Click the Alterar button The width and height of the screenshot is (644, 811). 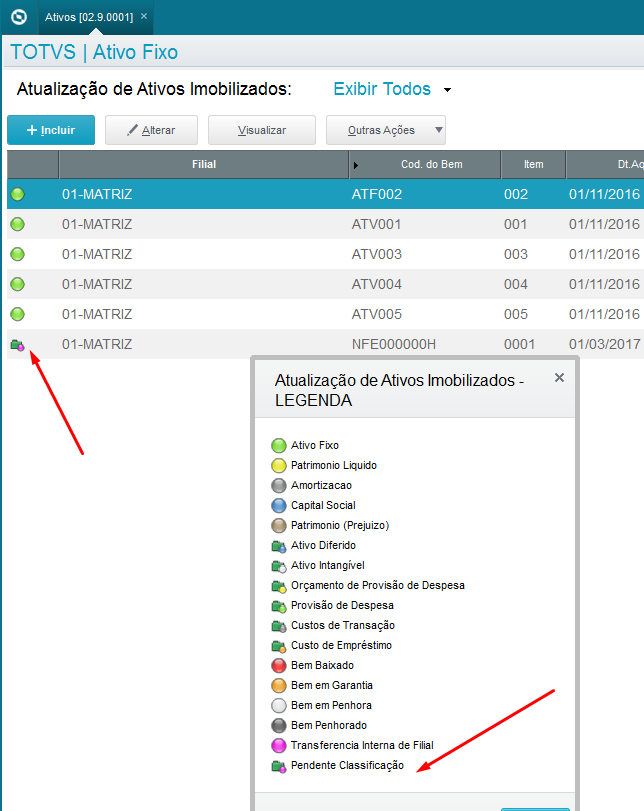coord(151,130)
